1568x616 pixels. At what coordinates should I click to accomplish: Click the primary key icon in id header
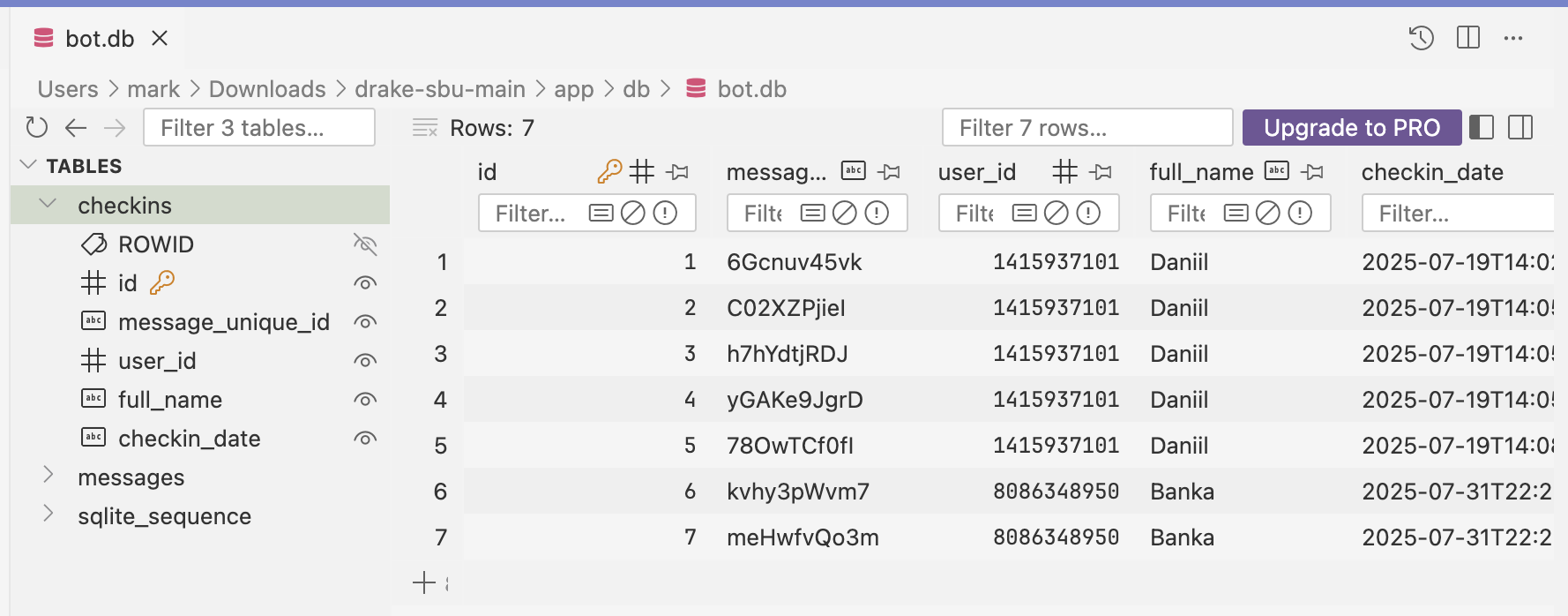click(x=609, y=171)
